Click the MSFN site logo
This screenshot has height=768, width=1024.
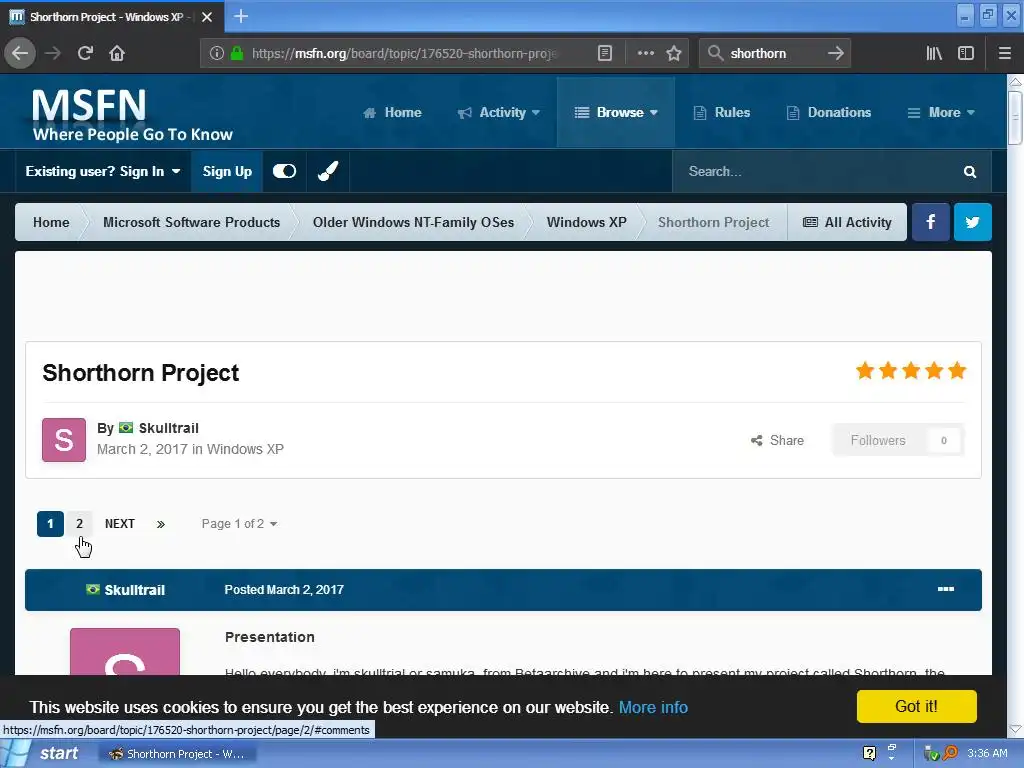click(133, 115)
